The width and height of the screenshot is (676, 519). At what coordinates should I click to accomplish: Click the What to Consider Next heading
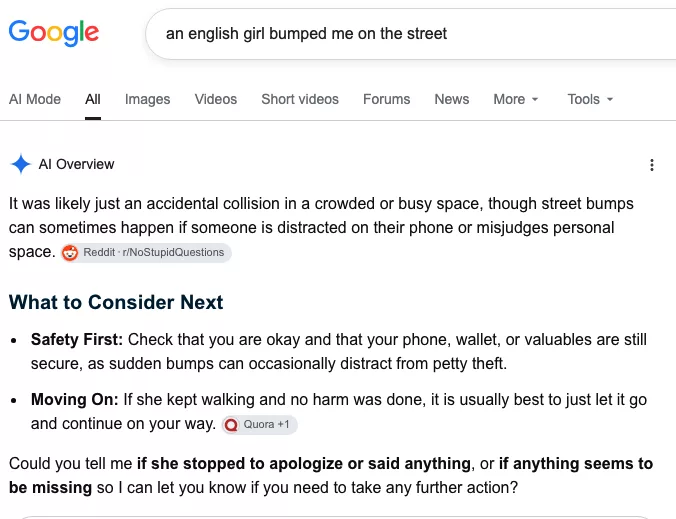point(116,302)
